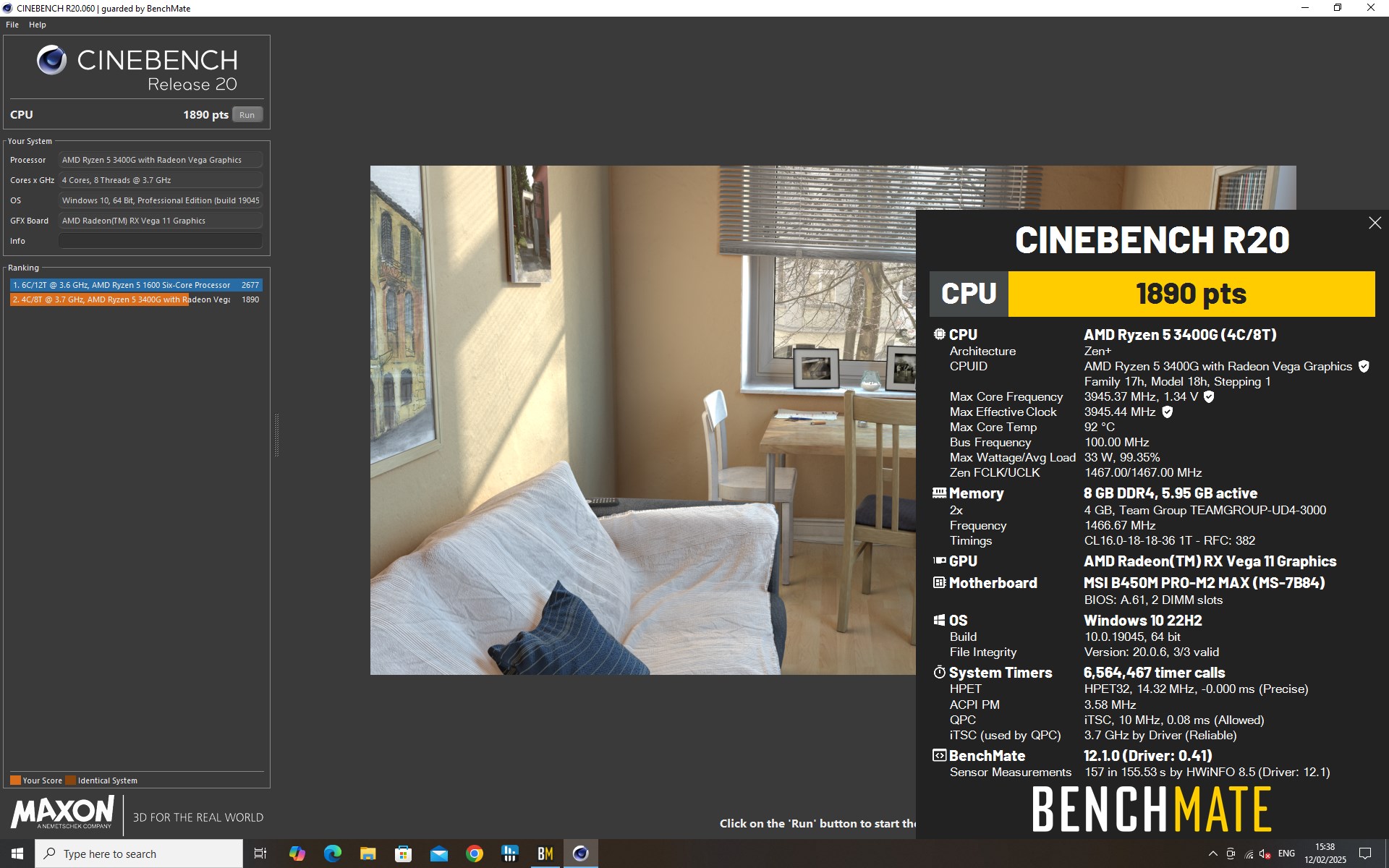Click the CPU chip icon in BenchMate panel
Screen dimensions: 1389x868
939,334
